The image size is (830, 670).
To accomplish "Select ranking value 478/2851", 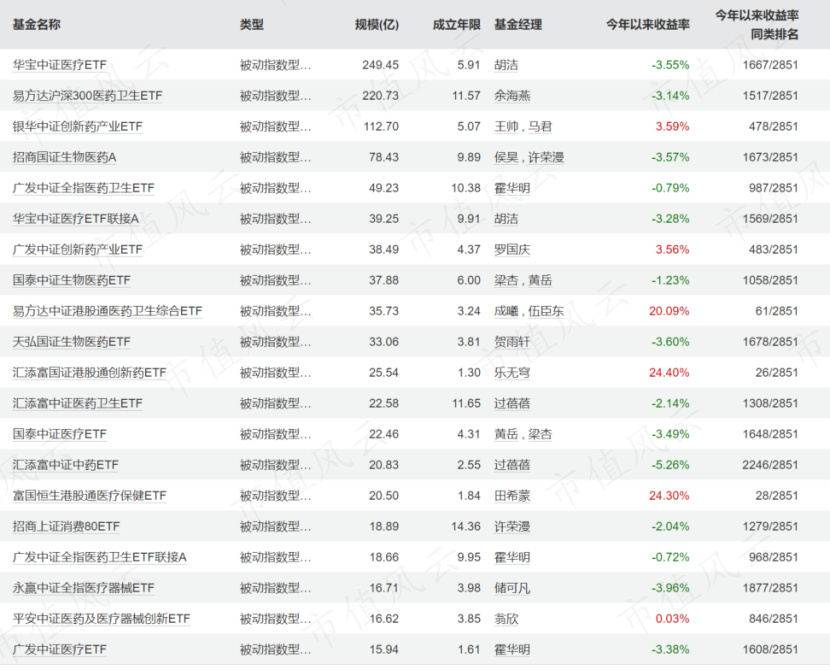I will click(773, 126).
